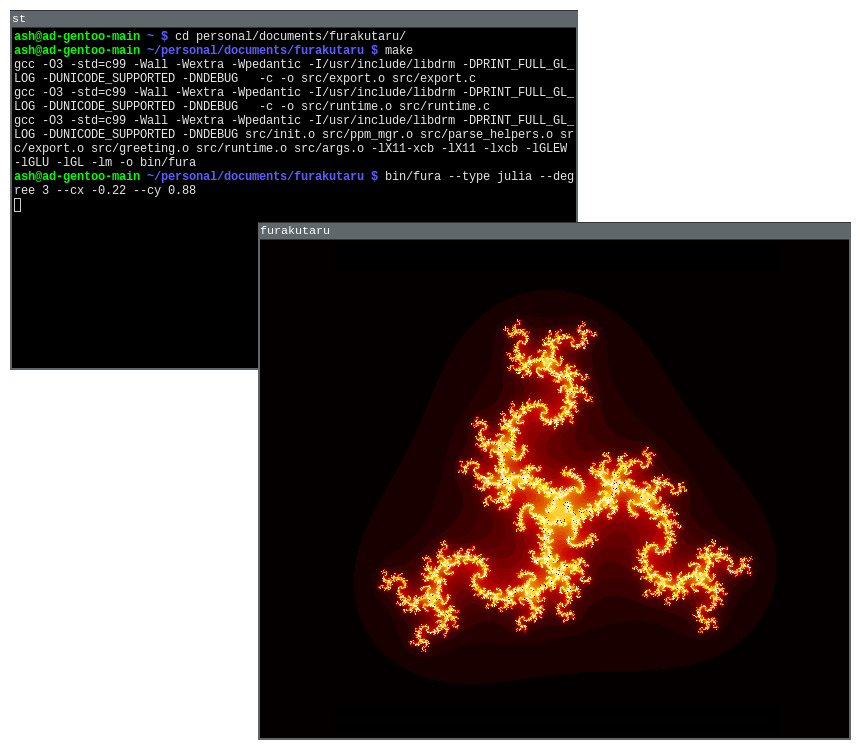This screenshot has width=860, height=750.
Task: Click empty black area inside the terminal
Action: click(130, 290)
